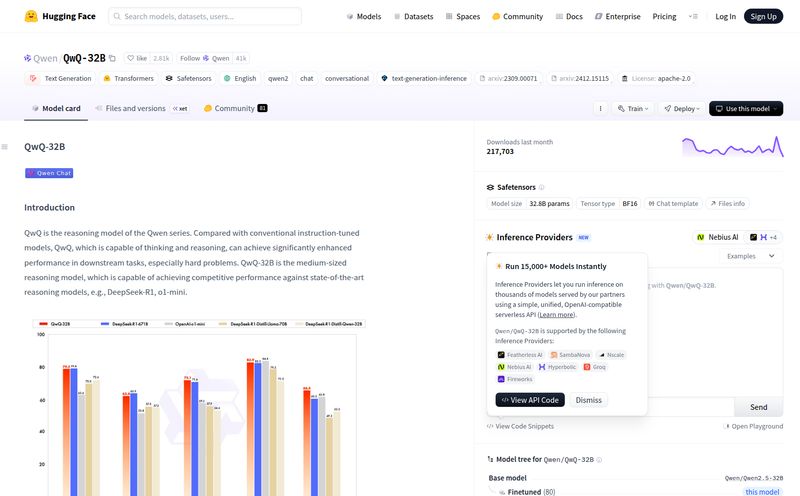Select Groq provider

coord(595,367)
